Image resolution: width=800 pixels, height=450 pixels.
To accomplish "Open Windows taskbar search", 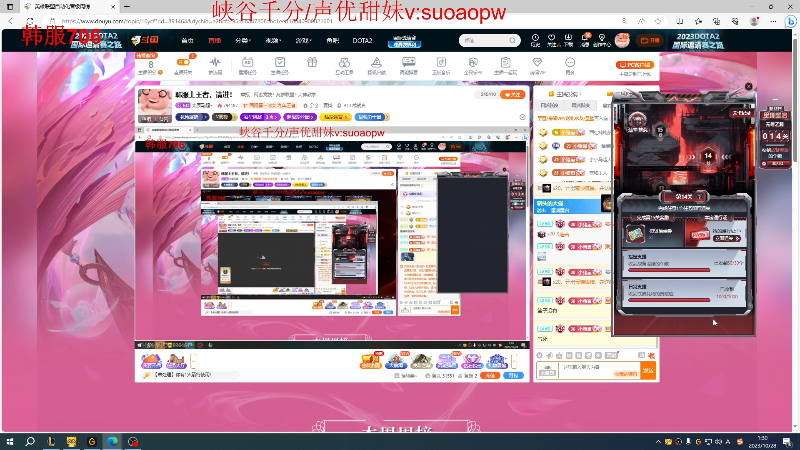I will pos(30,441).
